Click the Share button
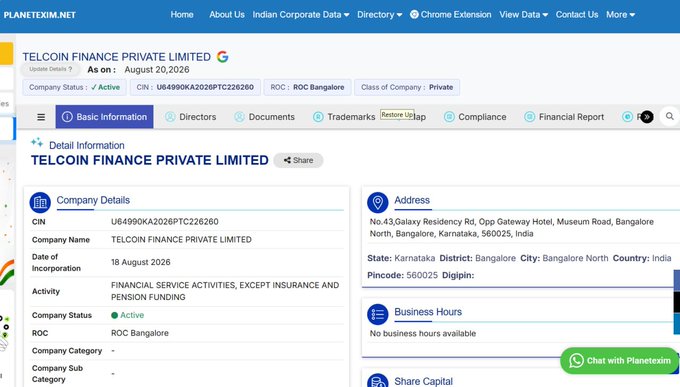Viewport: 680px width, 387px height. coord(298,160)
